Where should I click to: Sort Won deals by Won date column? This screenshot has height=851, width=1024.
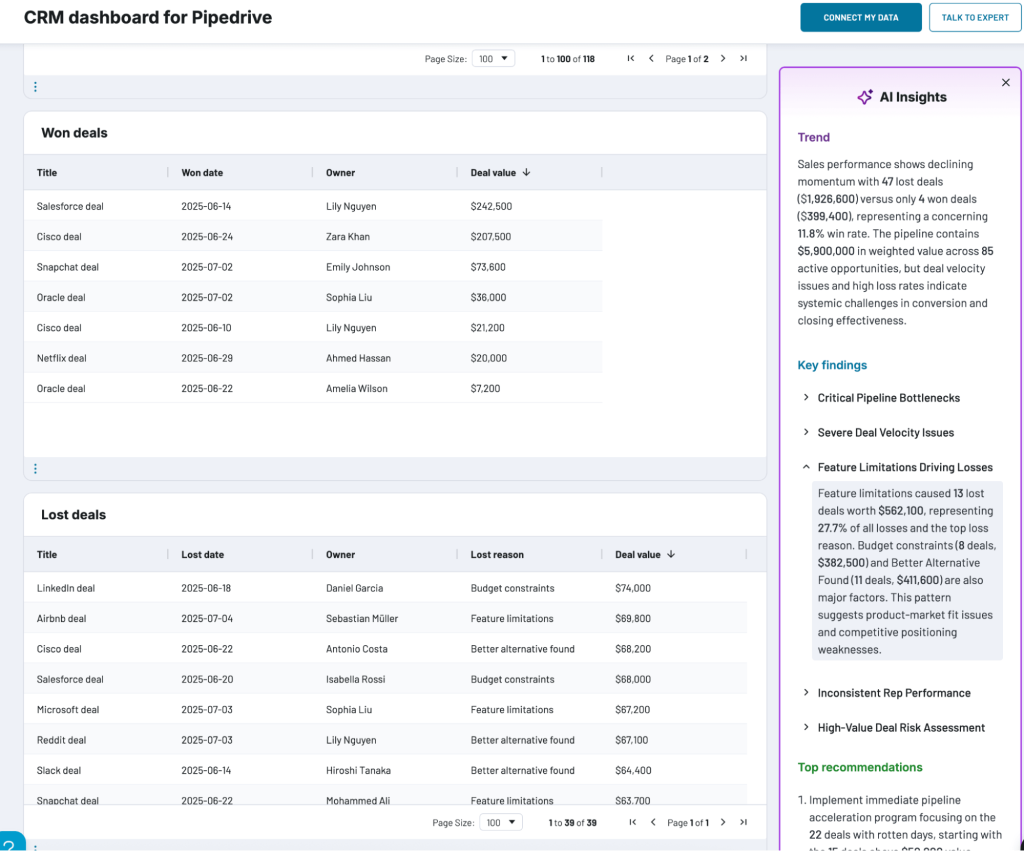[x=202, y=172]
